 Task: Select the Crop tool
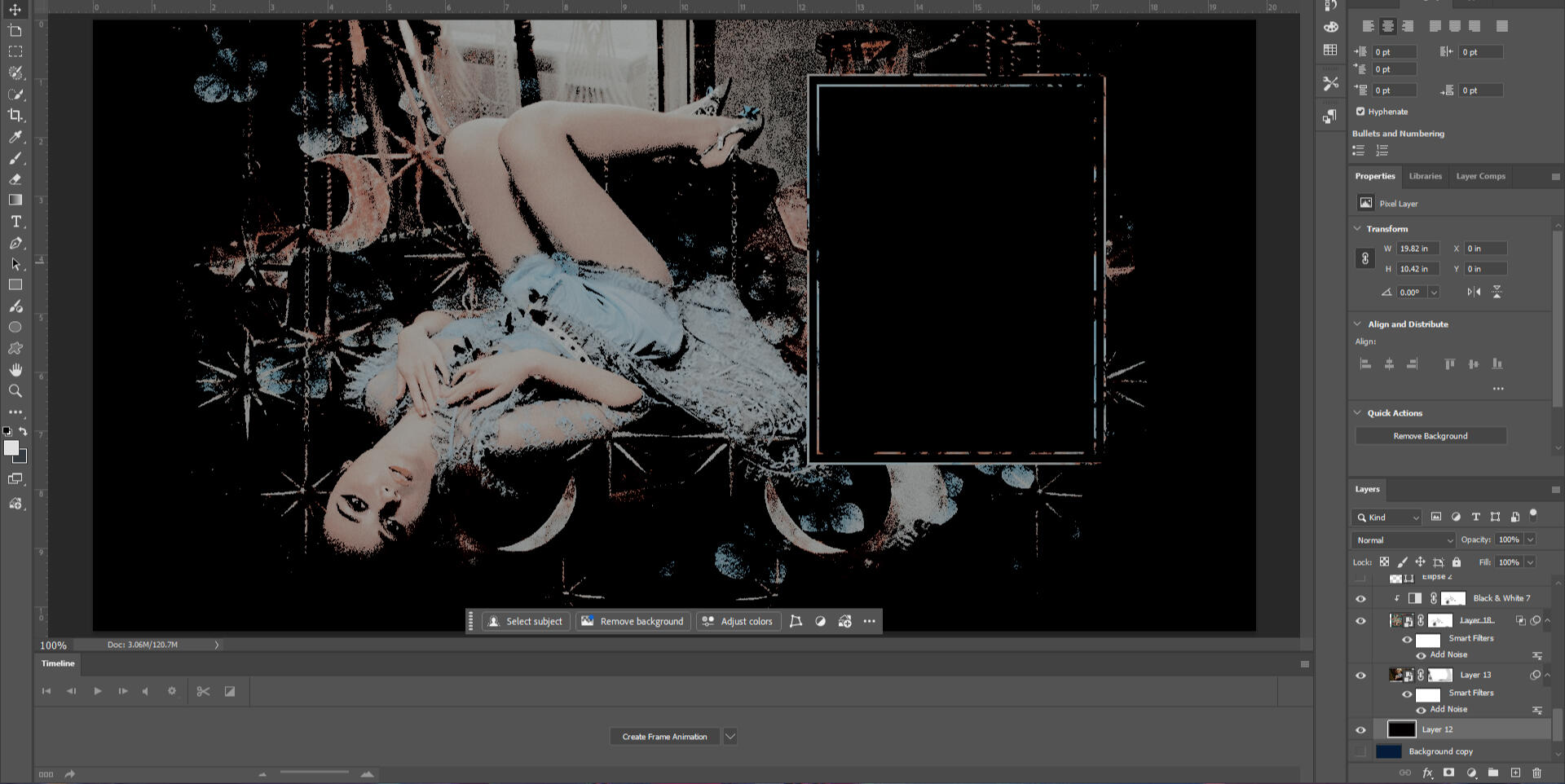pos(15,115)
